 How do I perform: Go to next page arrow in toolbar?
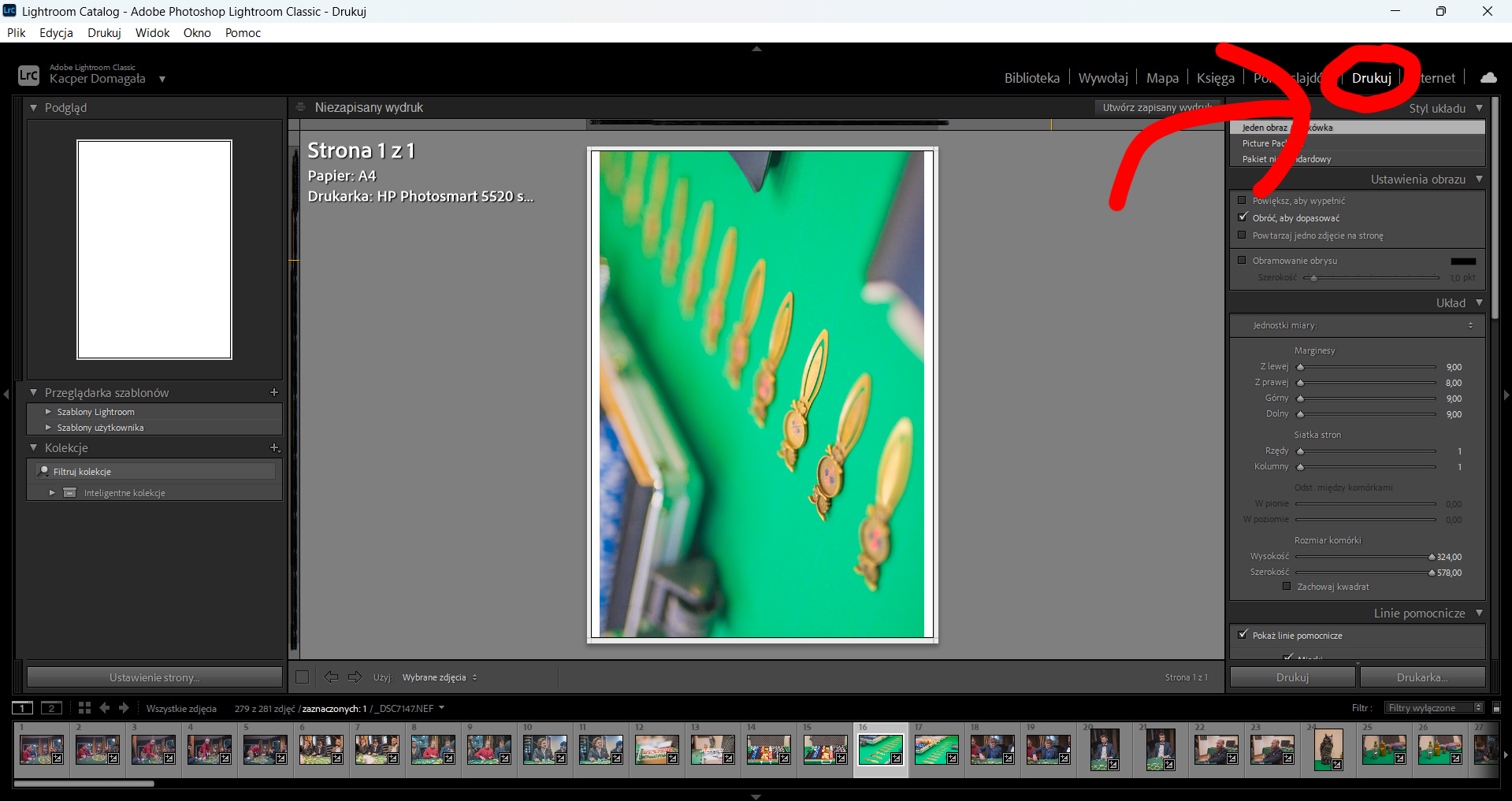pos(355,677)
